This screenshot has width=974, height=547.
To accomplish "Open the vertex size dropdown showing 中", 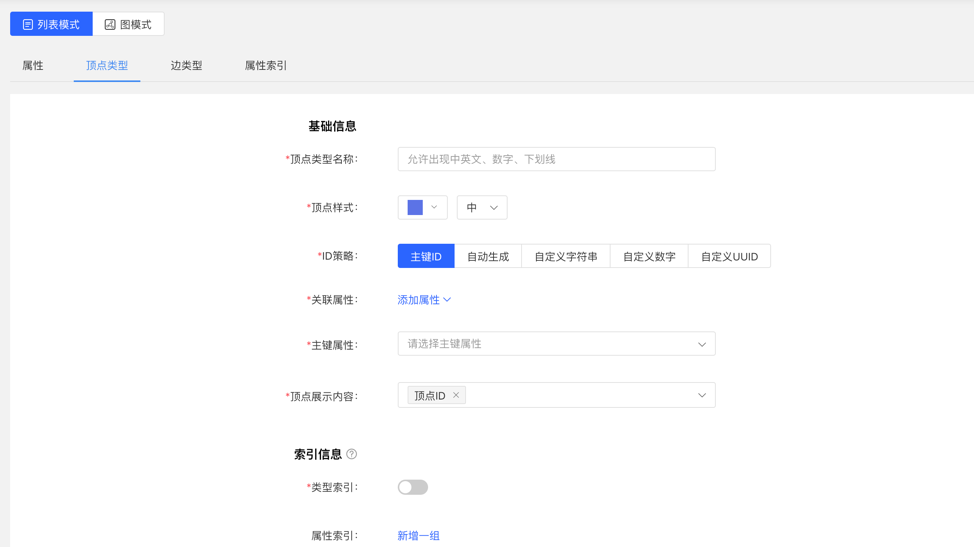I will [x=482, y=208].
